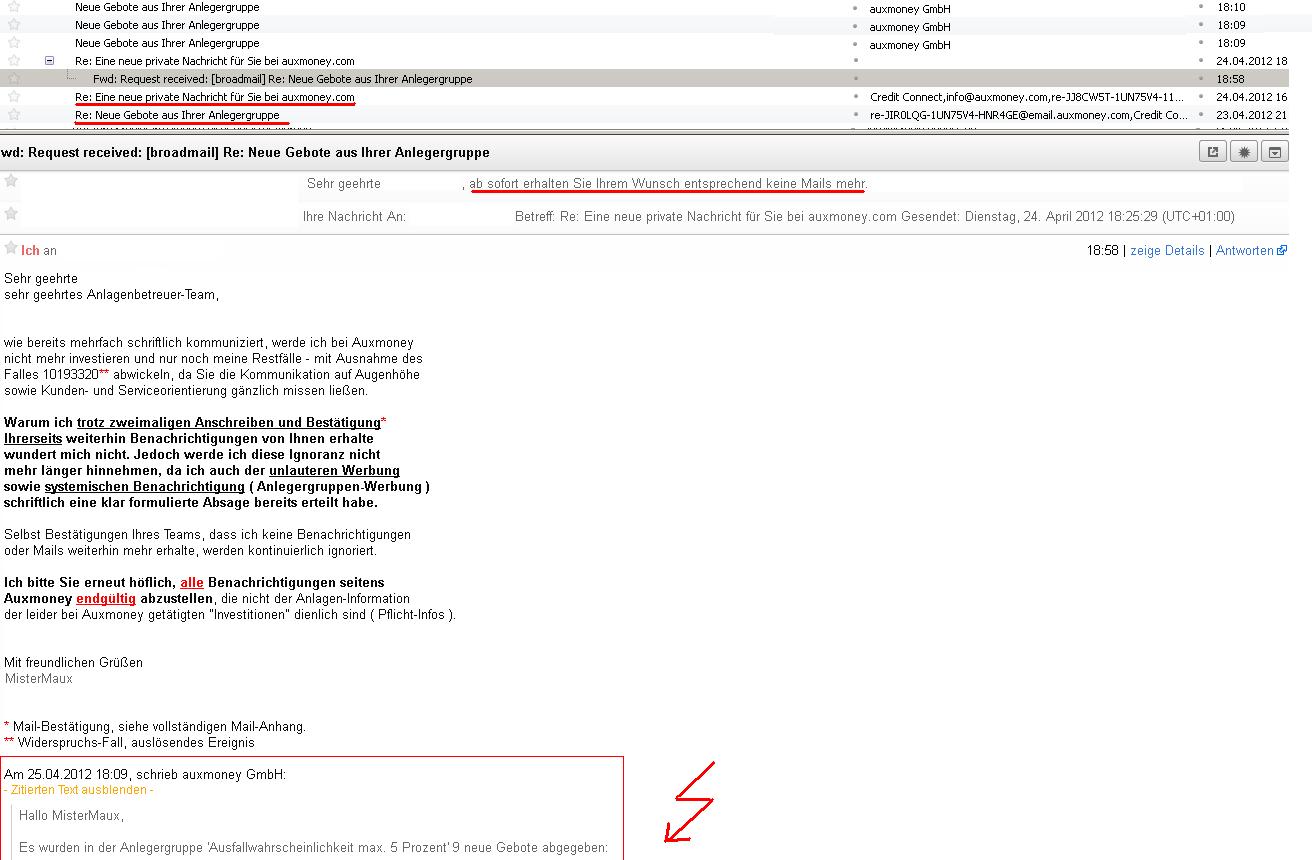Viewport: 1312px width, 860px height.
Task: Hide quoted text via 'Zitierten Text ausblenden'
Action: coord(79,790)
